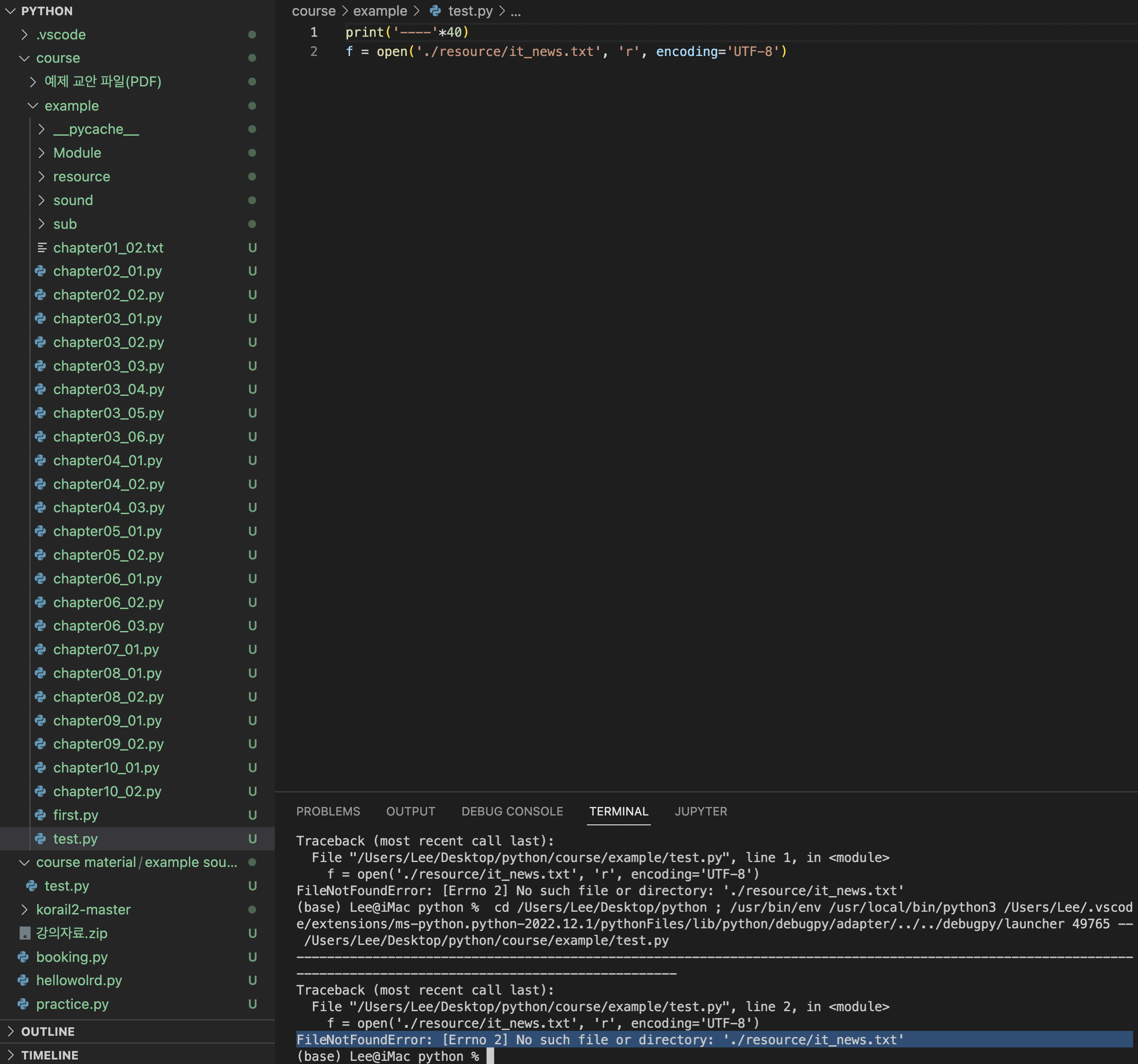Screen dimensions: 1138x1064
Task: Switch to the PROBLEMS tab
Action: tap(328, 811)
